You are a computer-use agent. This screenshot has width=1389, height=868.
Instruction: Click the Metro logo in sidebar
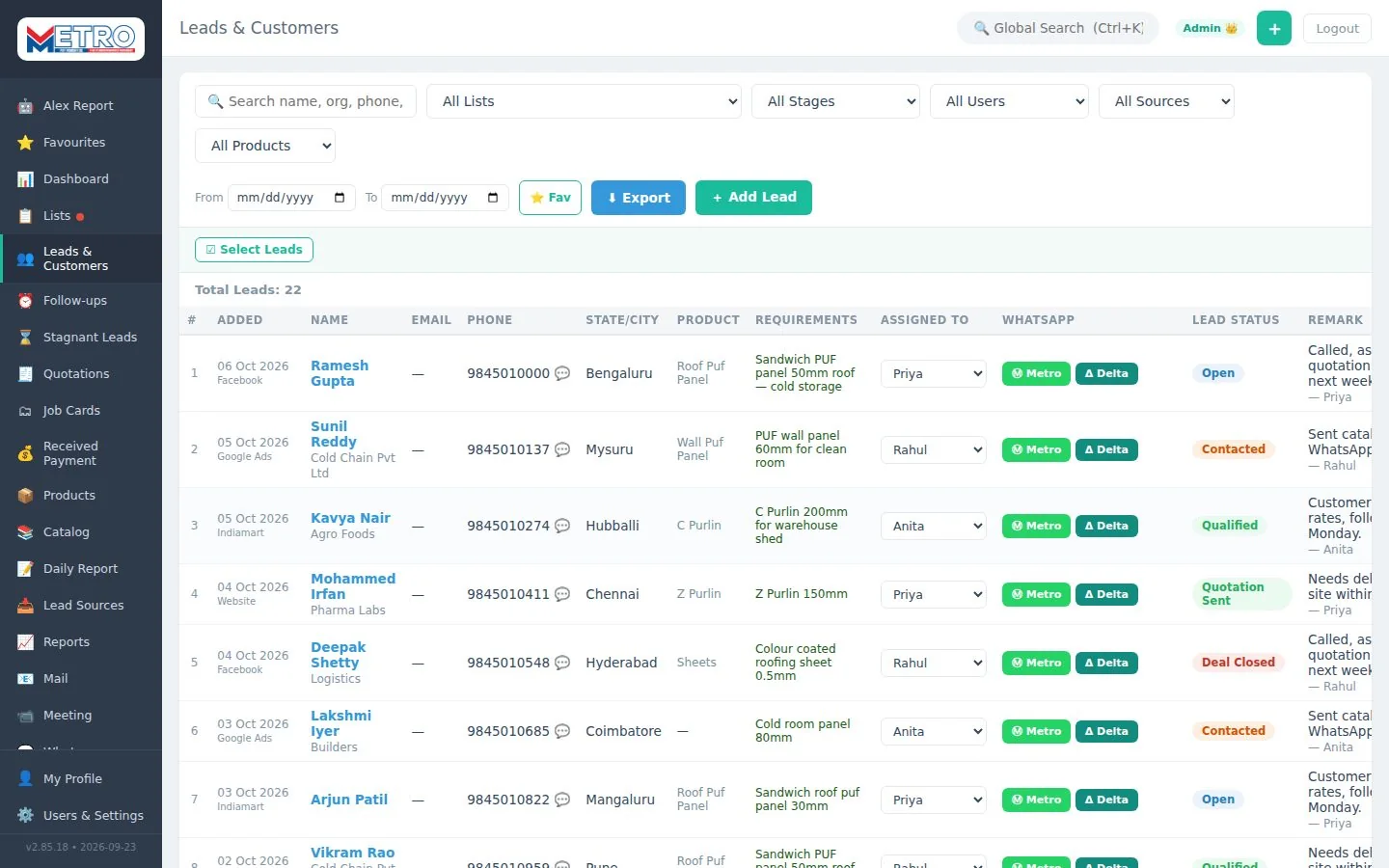pos(81,39)
